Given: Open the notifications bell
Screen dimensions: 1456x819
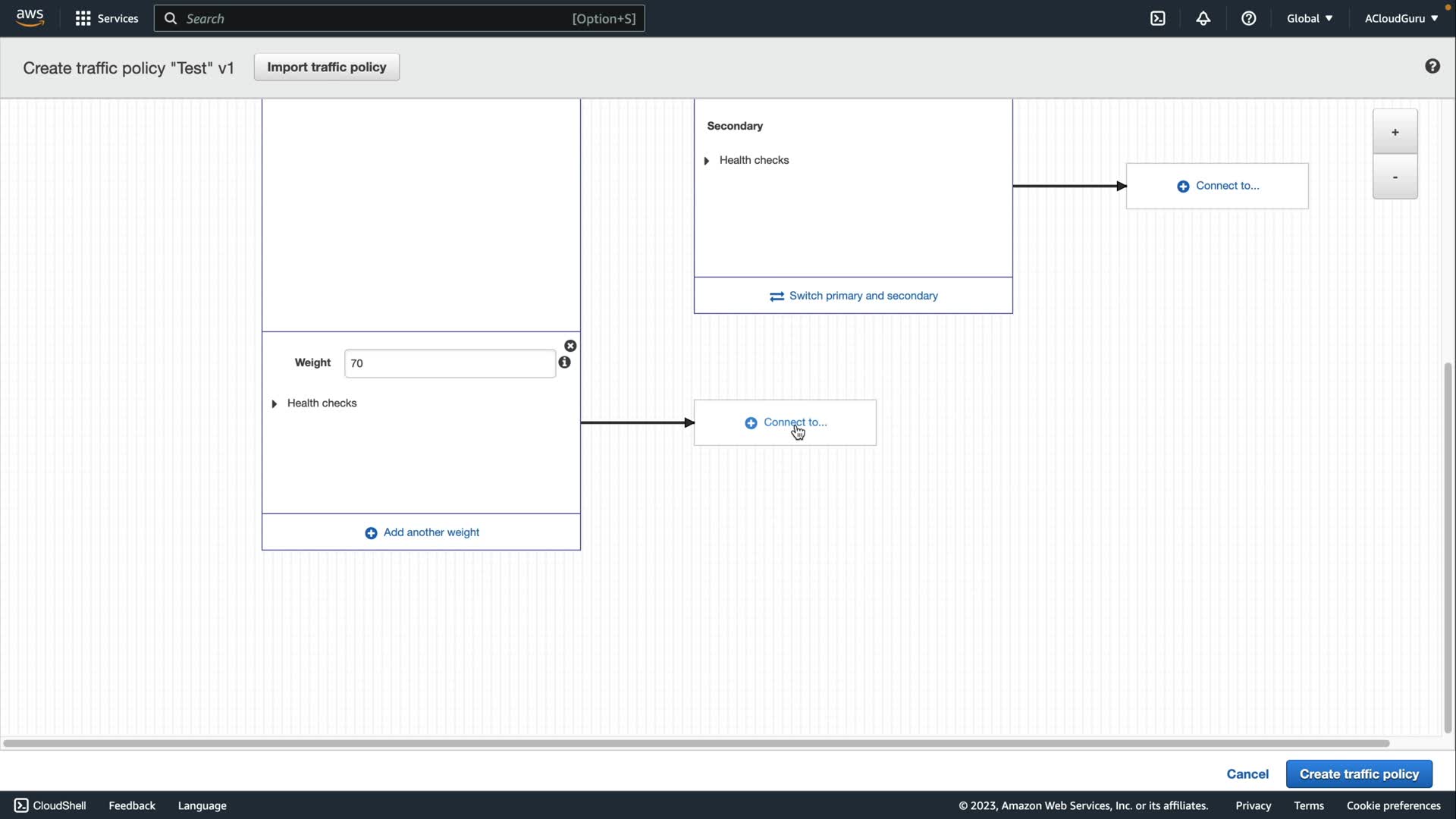Looking at the screenshot, I should coord(1203,18).
